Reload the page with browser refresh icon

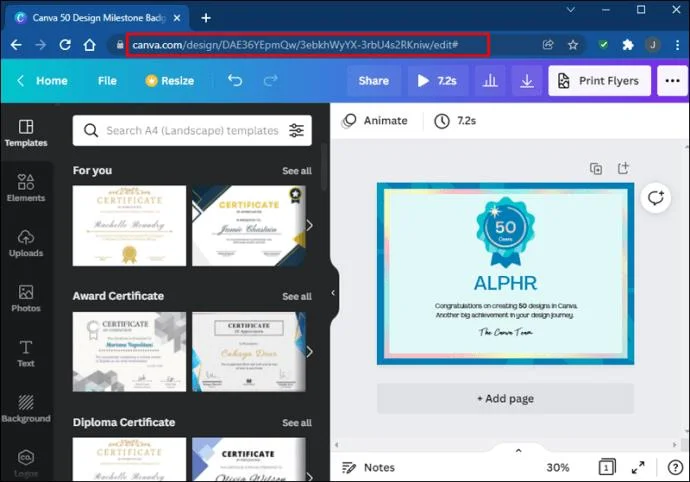click(x=65, y=44)
